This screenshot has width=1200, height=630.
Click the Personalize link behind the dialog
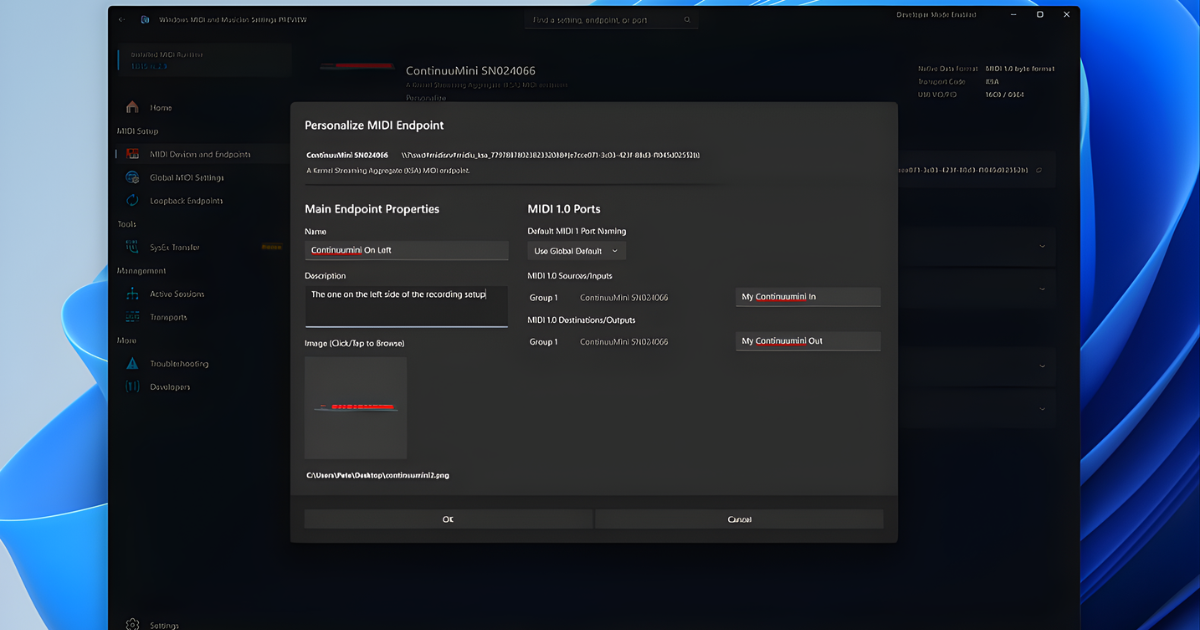[426, 98]
